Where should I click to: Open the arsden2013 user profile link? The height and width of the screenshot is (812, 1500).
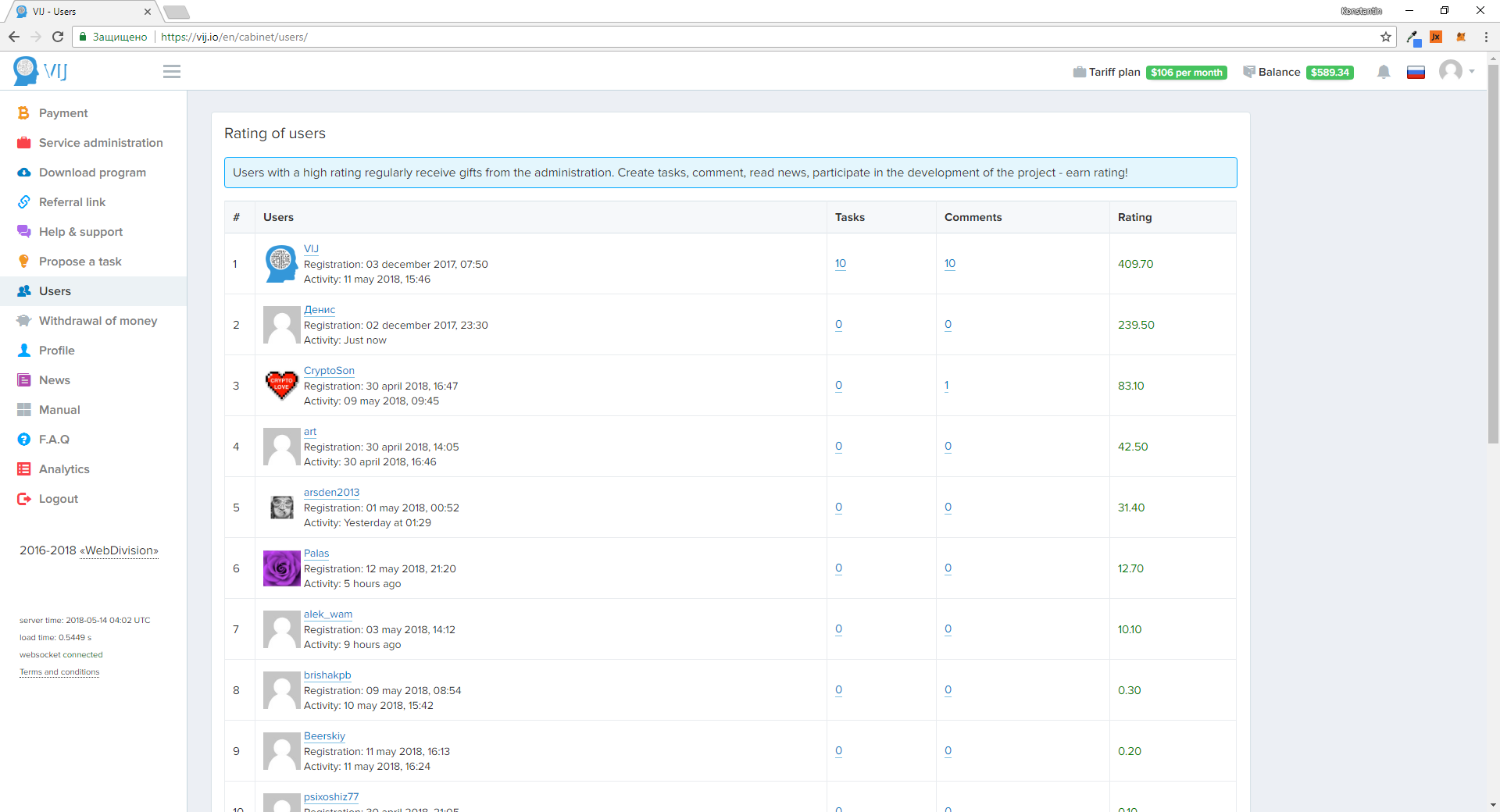(331, 493)
